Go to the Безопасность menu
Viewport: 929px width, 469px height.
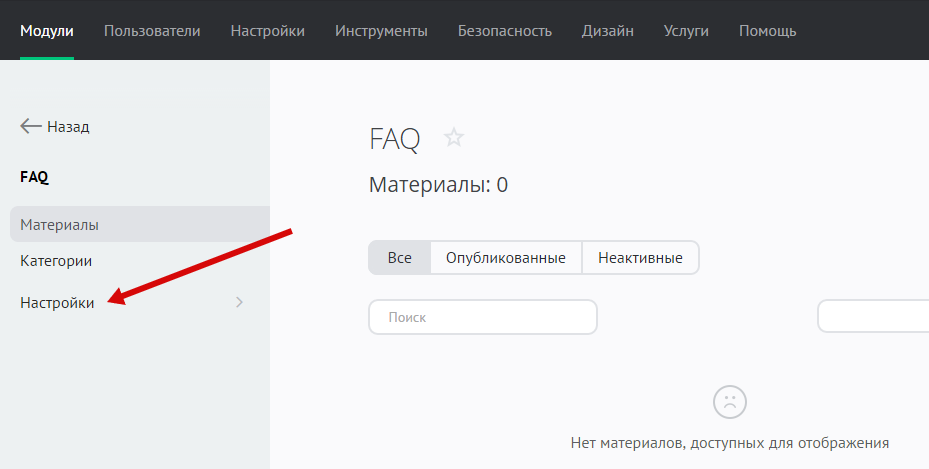coord(504,31)
